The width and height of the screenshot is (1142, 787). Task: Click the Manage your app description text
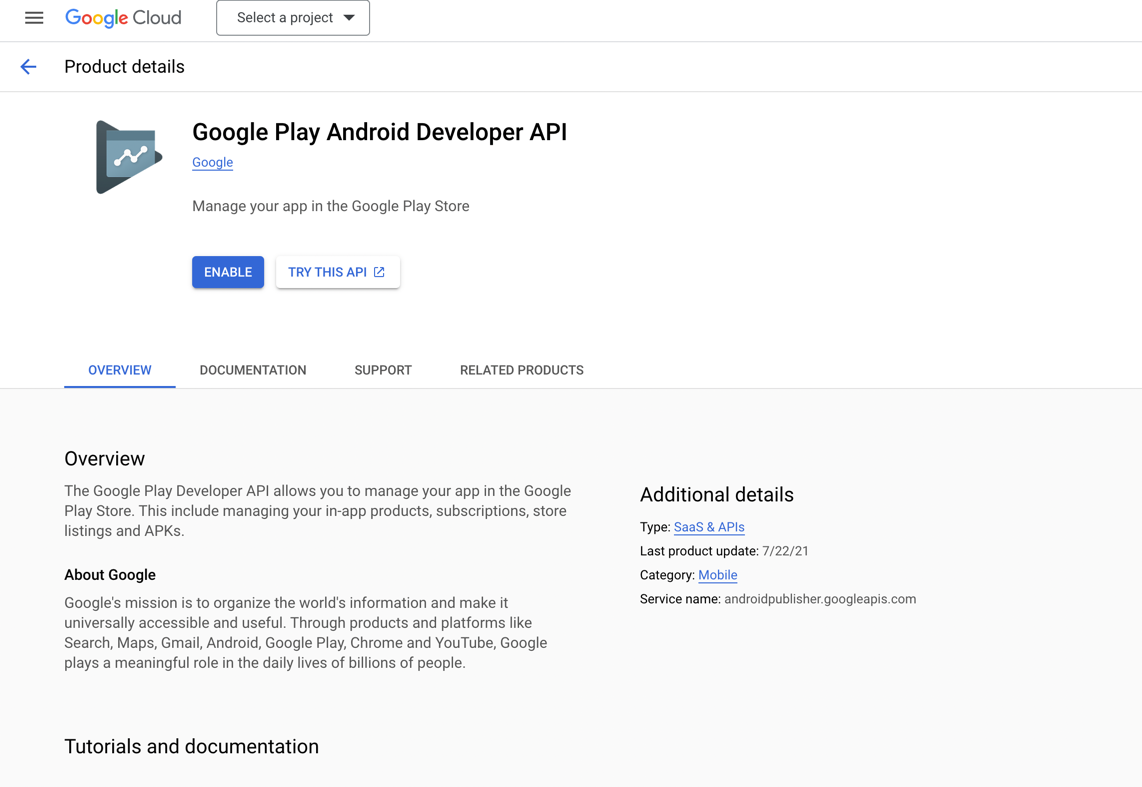pos(331,206)
